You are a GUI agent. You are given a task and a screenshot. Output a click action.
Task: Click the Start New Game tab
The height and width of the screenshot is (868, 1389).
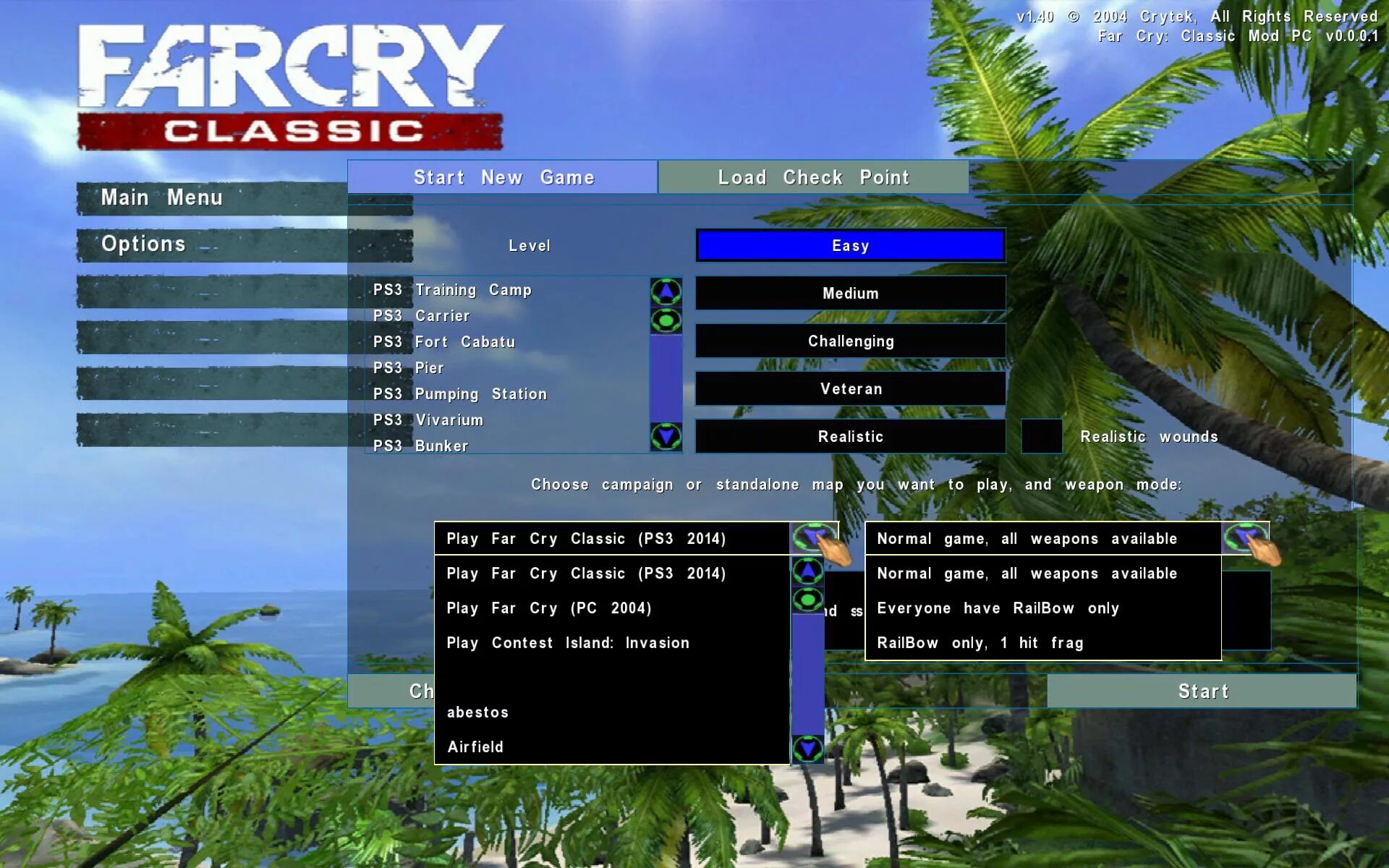tap(505, 177)
